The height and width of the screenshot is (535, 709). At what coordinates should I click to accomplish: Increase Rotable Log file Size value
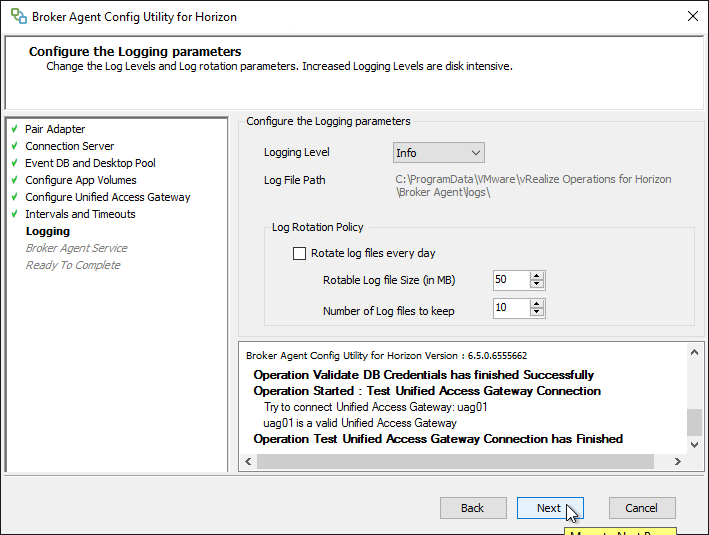[537, 276]
